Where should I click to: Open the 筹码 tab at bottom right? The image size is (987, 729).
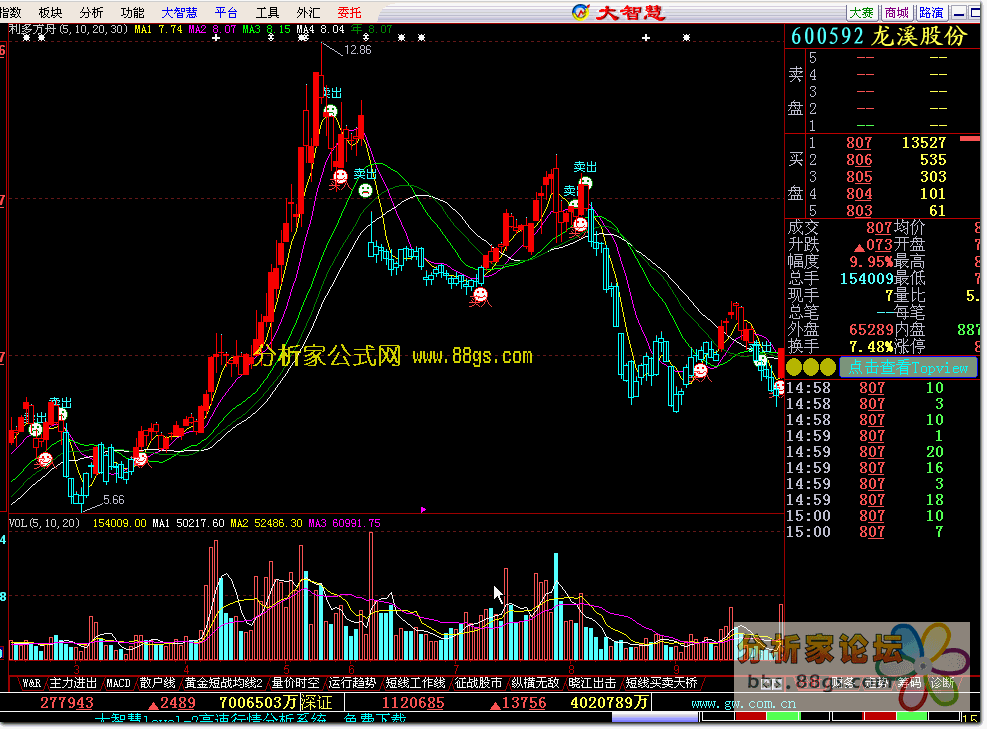pyautogui.click(x=909, y=683)
